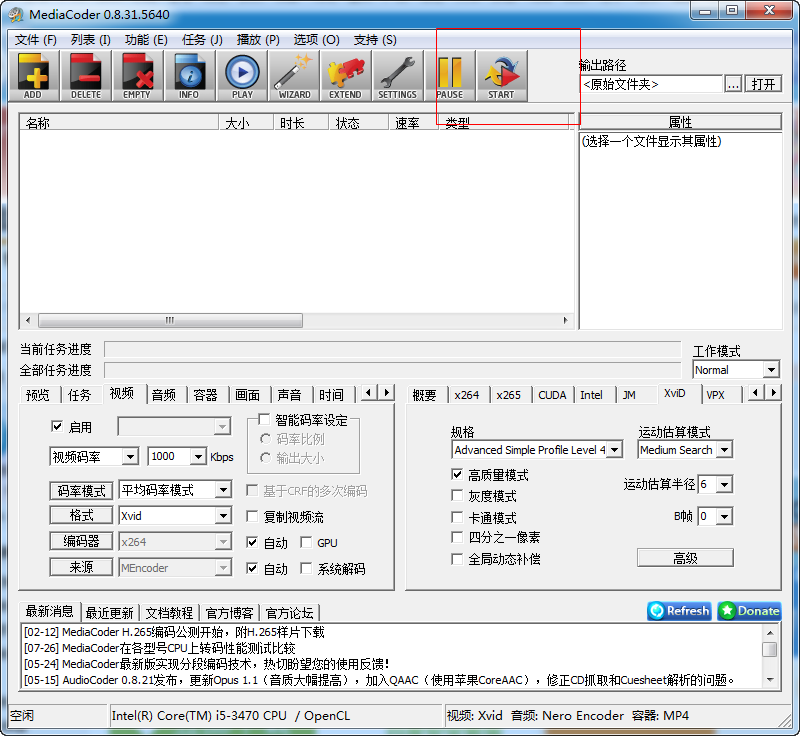Select the CUDA tab

point(552,395)
